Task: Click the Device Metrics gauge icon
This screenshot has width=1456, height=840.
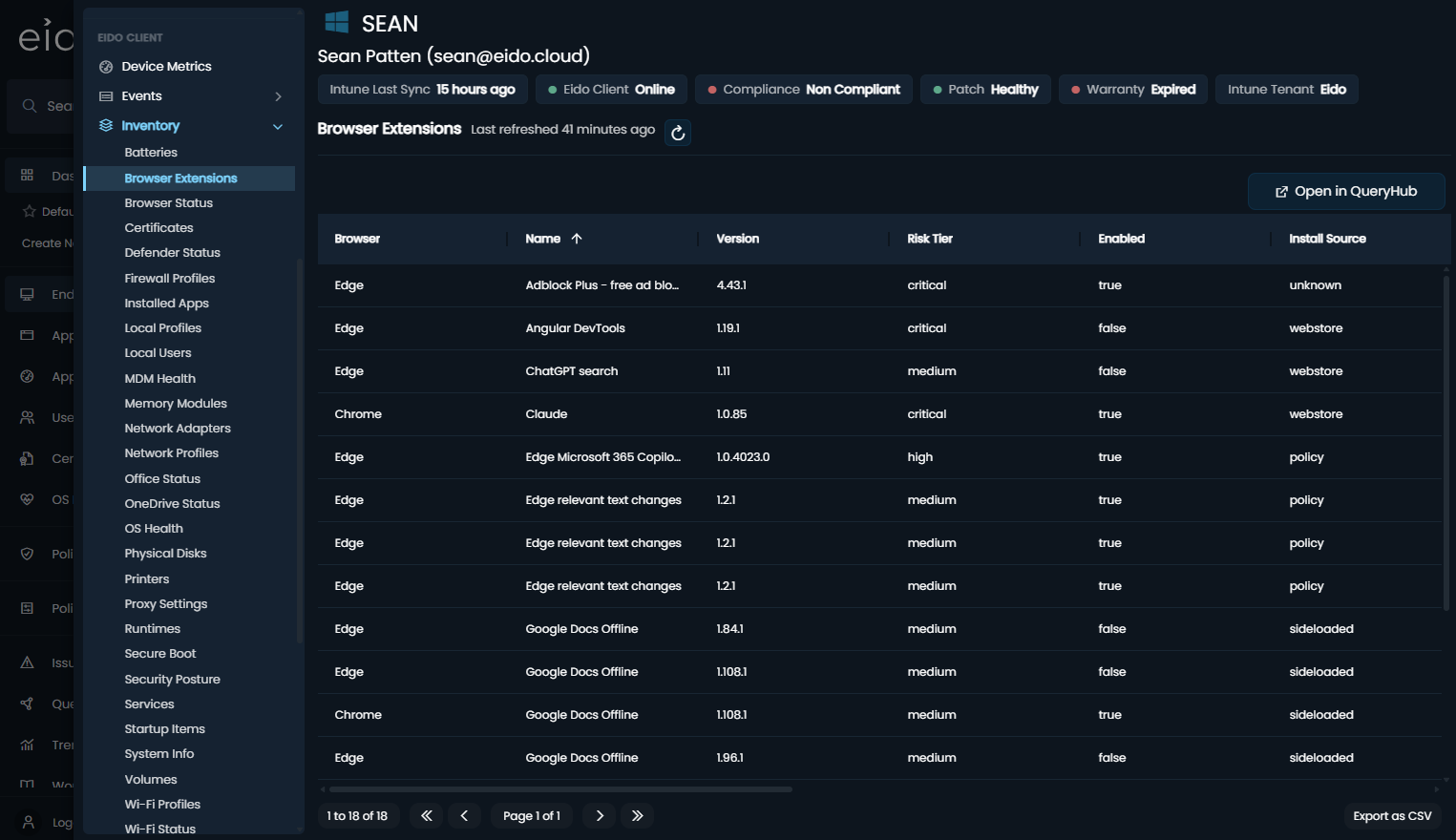Action: pos(106,67)
